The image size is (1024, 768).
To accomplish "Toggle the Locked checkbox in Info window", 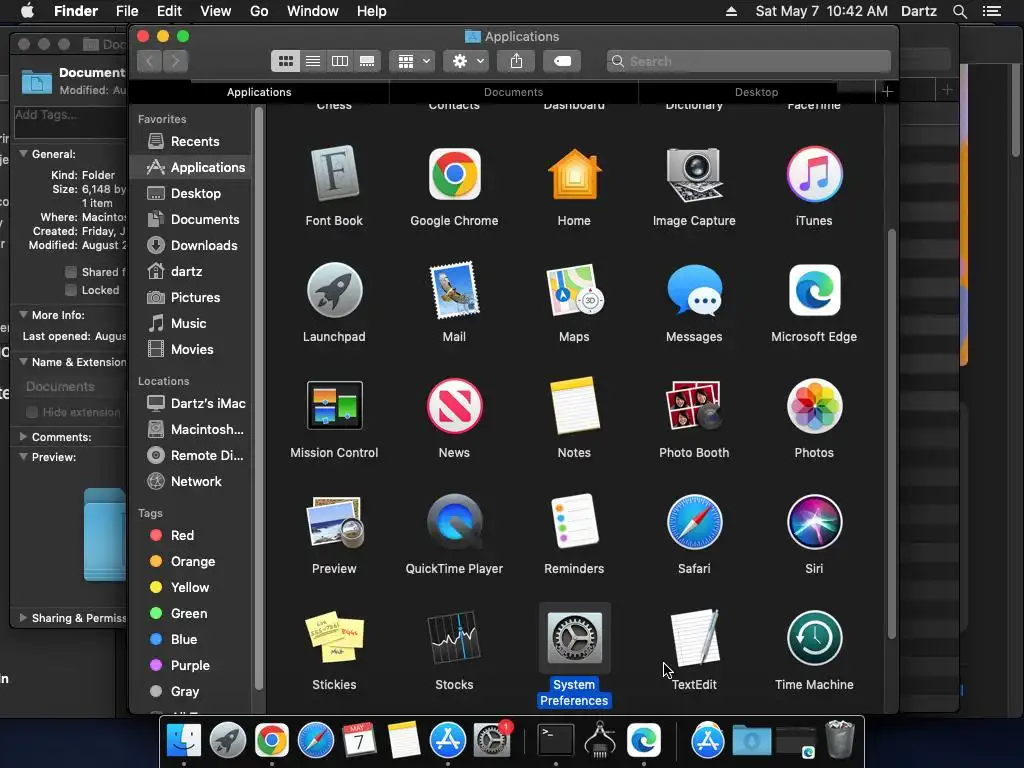I will pos(71,290).
